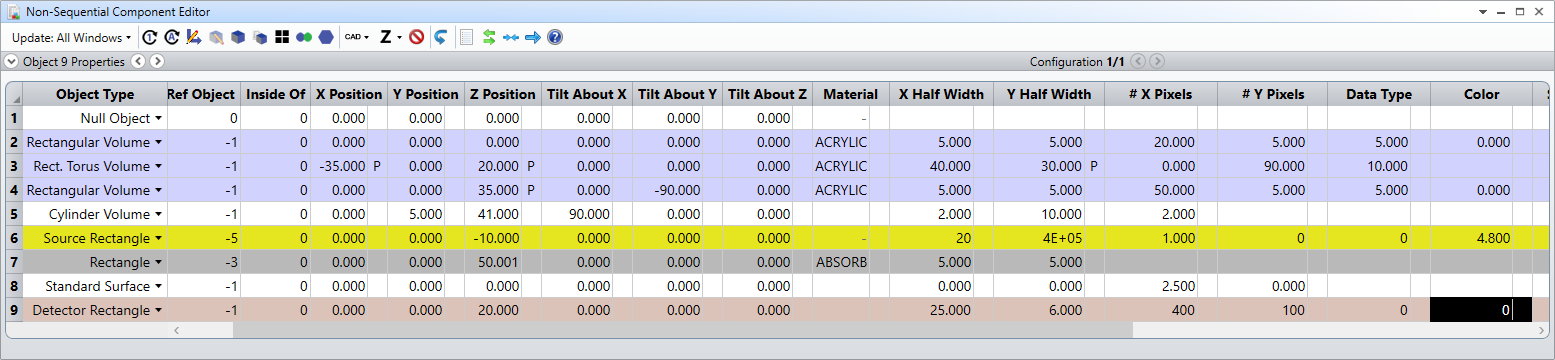Click the Data Type column header

(1379, 94)
